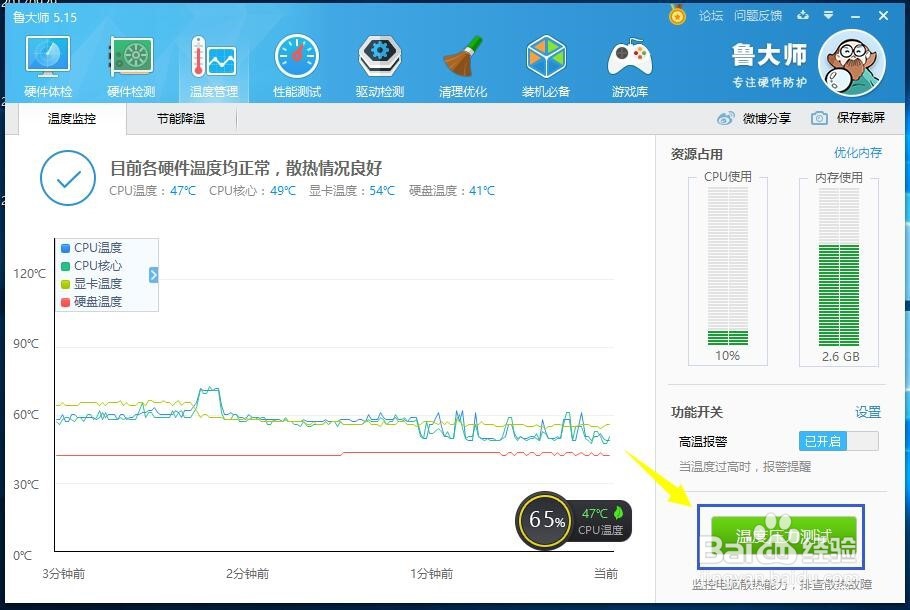The height and width of the screenshot is (610, 910).
Task: Click 优化内存 optimize memory link
Action: point(858,153)
